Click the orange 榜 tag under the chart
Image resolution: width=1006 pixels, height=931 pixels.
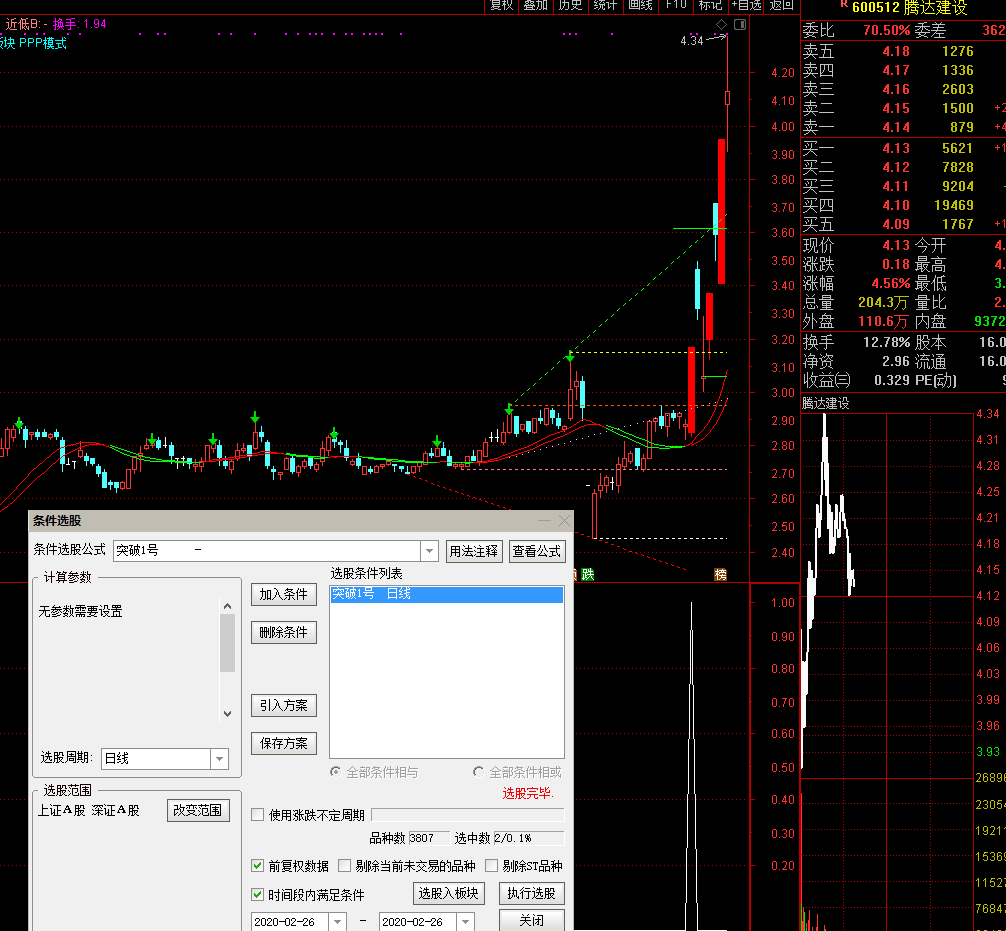[x=720, y=574]
